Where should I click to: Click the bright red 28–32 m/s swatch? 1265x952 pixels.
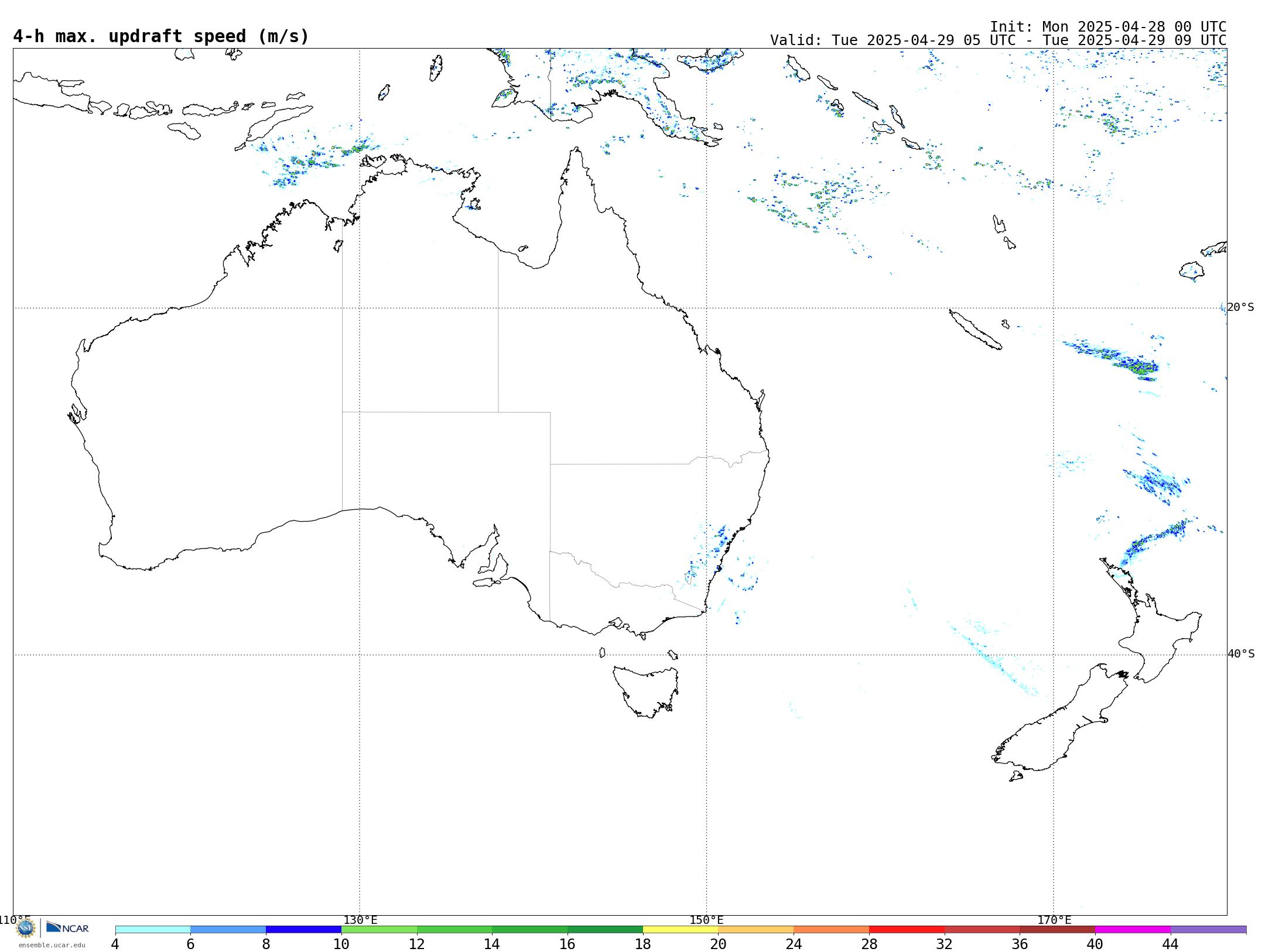(x=907, y=930)
